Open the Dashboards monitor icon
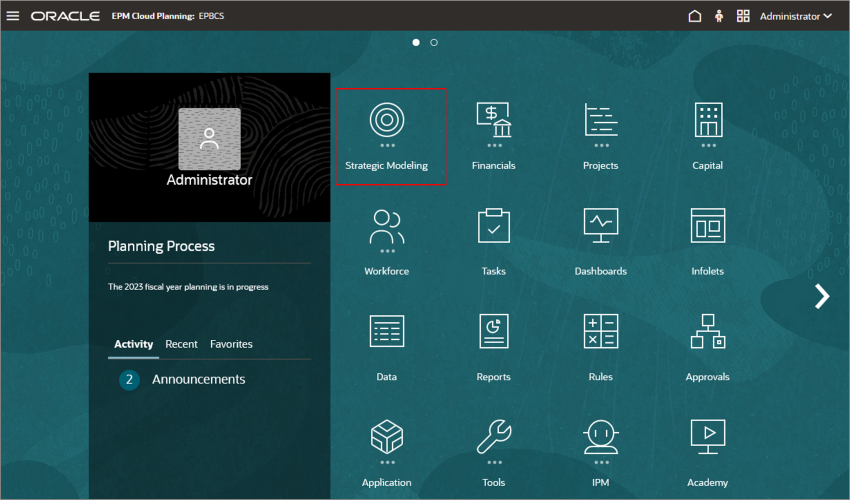Screen dimensions: 850x500 click(x=601, y=226)
